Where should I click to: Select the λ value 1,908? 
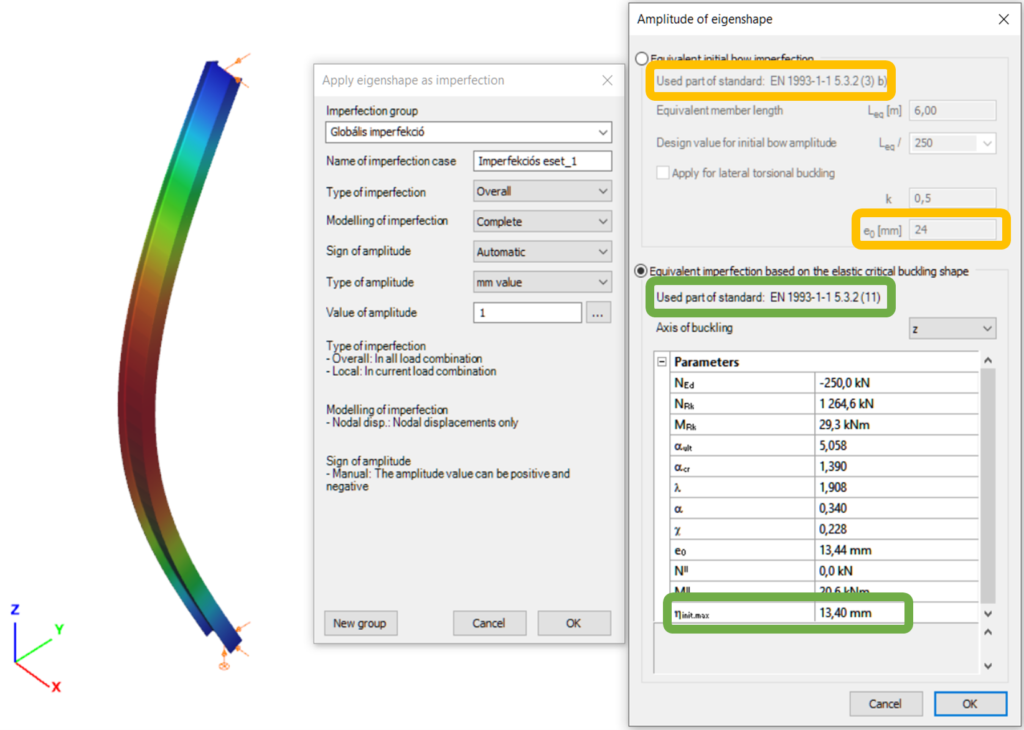pos(897,488)
